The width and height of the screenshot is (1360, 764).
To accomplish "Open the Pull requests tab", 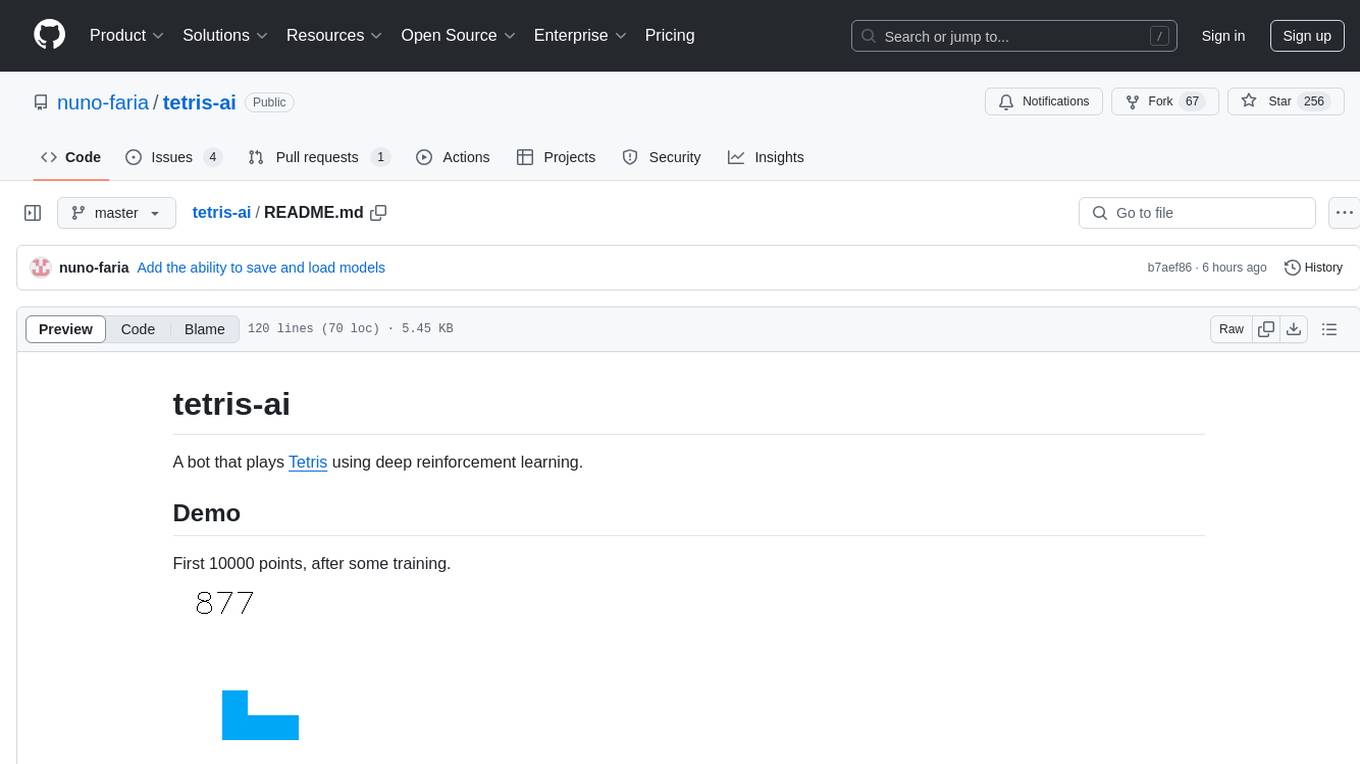I will pyautogui.click(x=319, y=157).
